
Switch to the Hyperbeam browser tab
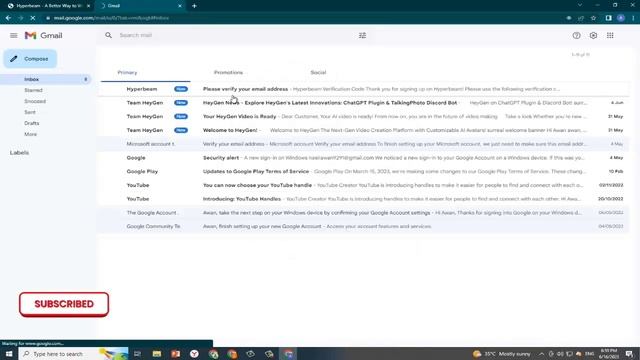48,6
